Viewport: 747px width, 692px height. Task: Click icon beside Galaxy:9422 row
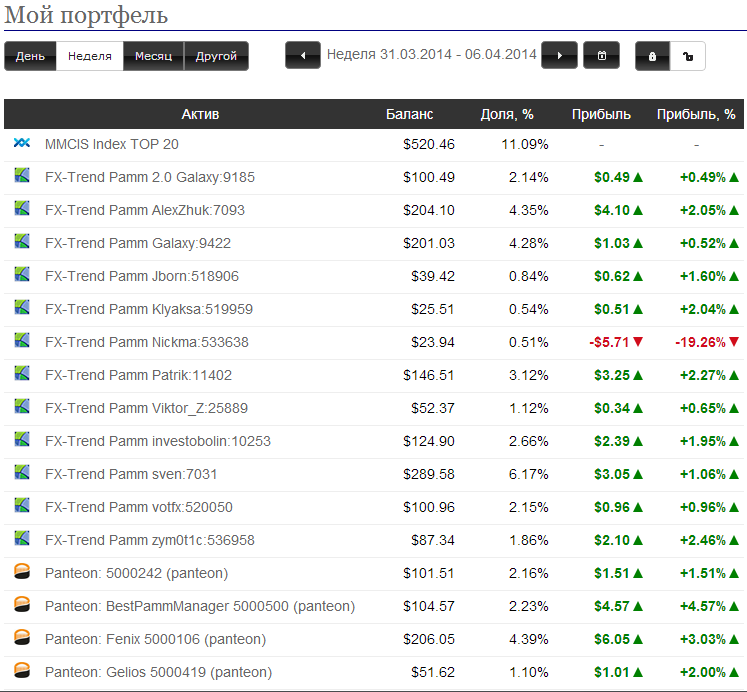(x=22, y=241)
